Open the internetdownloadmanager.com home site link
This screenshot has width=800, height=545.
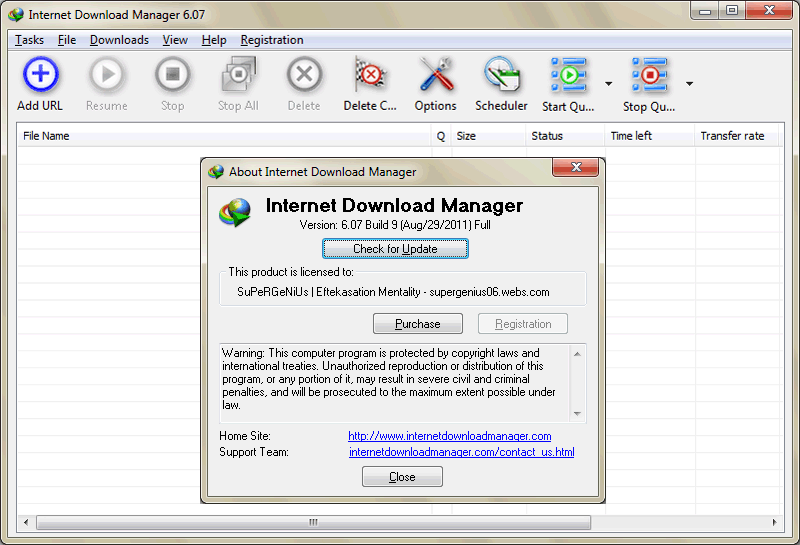pyautogui.click(x=449, y=436)
